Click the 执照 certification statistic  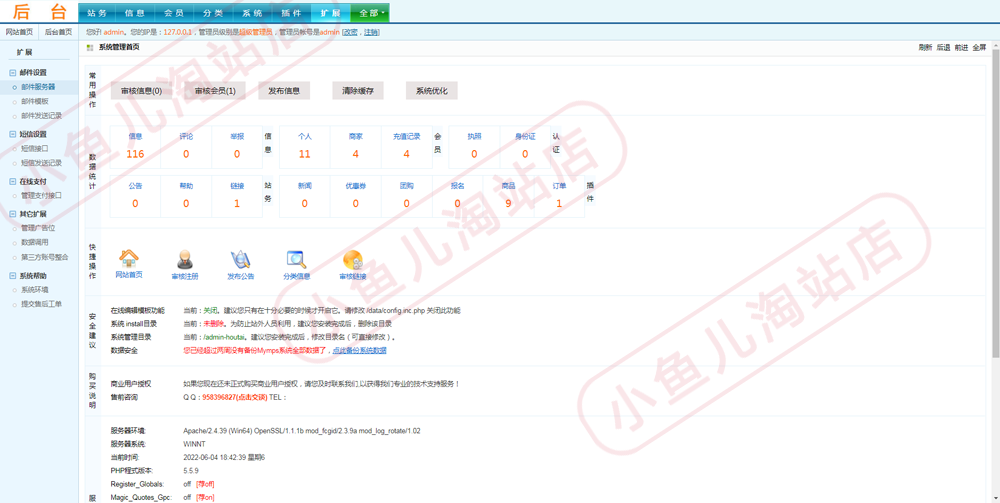pos(474,147)
